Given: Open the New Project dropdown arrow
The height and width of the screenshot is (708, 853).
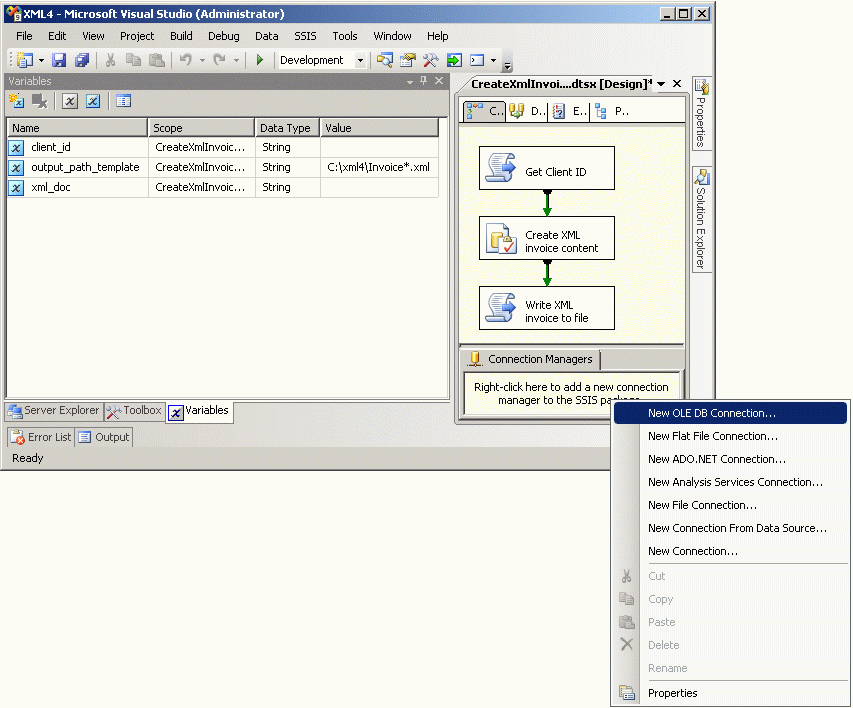Looking at the screenshot, I should click(x=41, y=61).
